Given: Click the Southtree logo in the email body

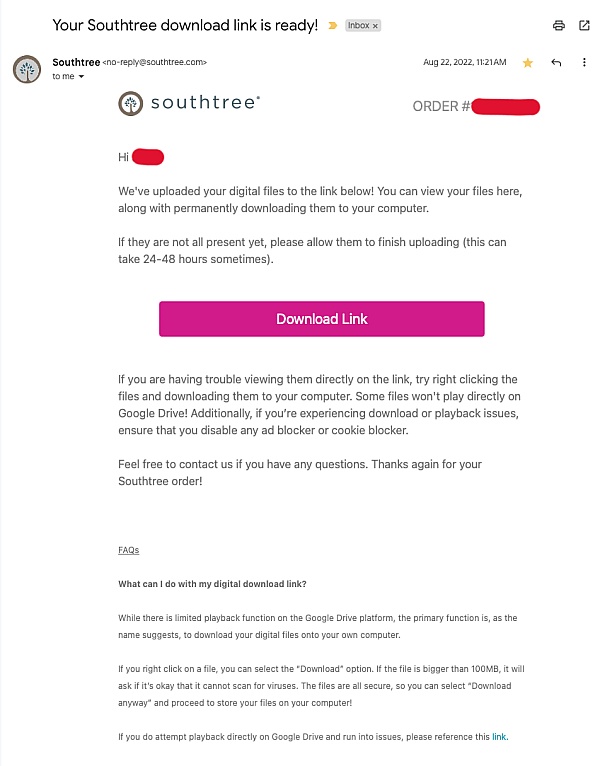Looking at the screenshot, I should tap(189, 103).
